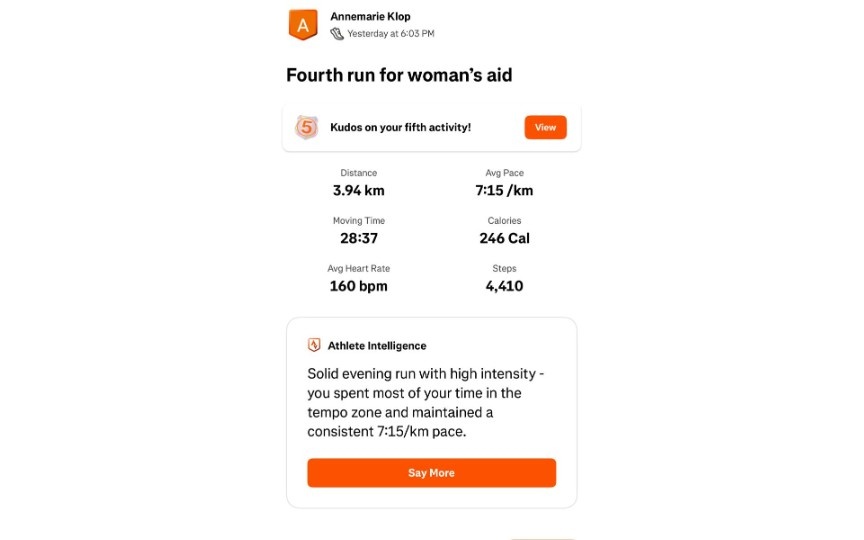Click the running shoe activity icon
This screenshot has height=540, width=864.
[337, 34]
